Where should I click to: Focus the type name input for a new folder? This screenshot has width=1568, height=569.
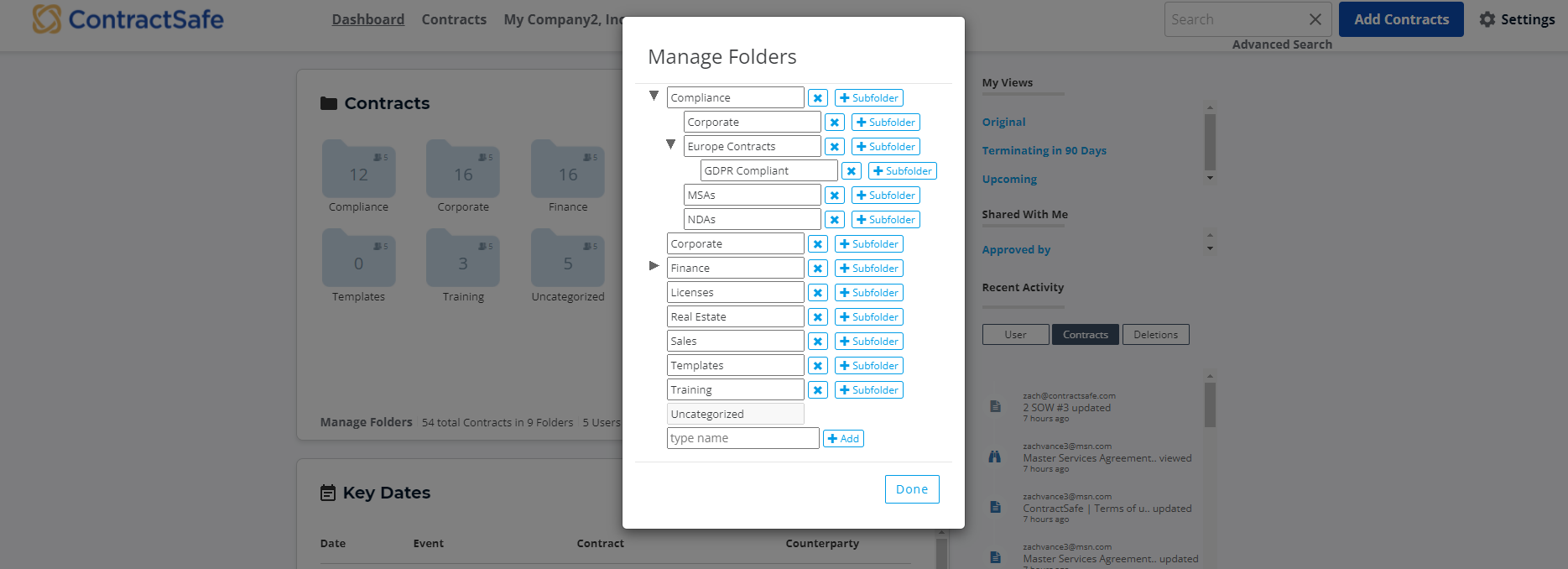[743, 438]
